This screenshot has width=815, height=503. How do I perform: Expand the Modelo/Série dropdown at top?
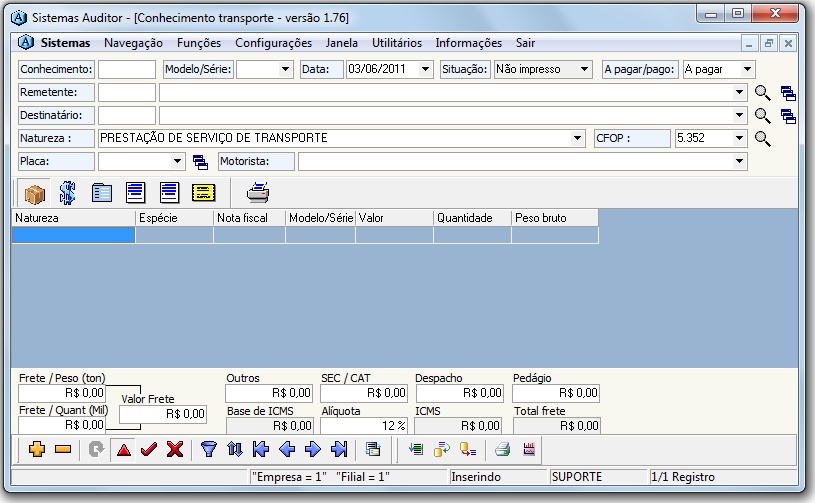point(285,69)
